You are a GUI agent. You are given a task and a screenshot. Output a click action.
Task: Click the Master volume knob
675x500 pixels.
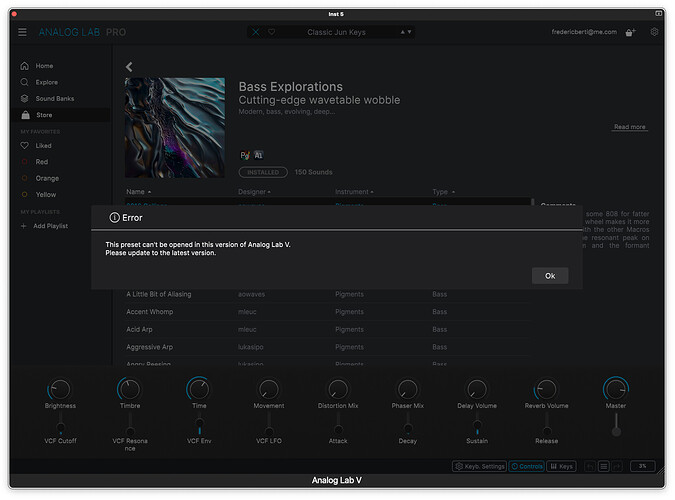[x=616, y=388]
